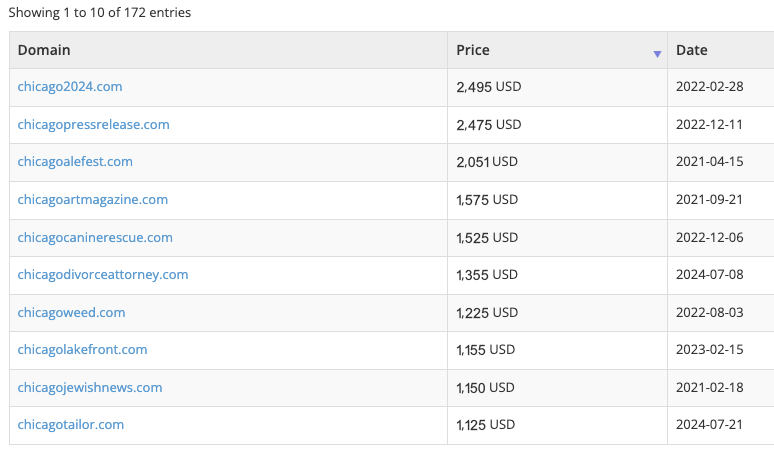Open the chicagotailor.com domain link
This screenshot has height=449, width=774.
click(x=71, y=425)
